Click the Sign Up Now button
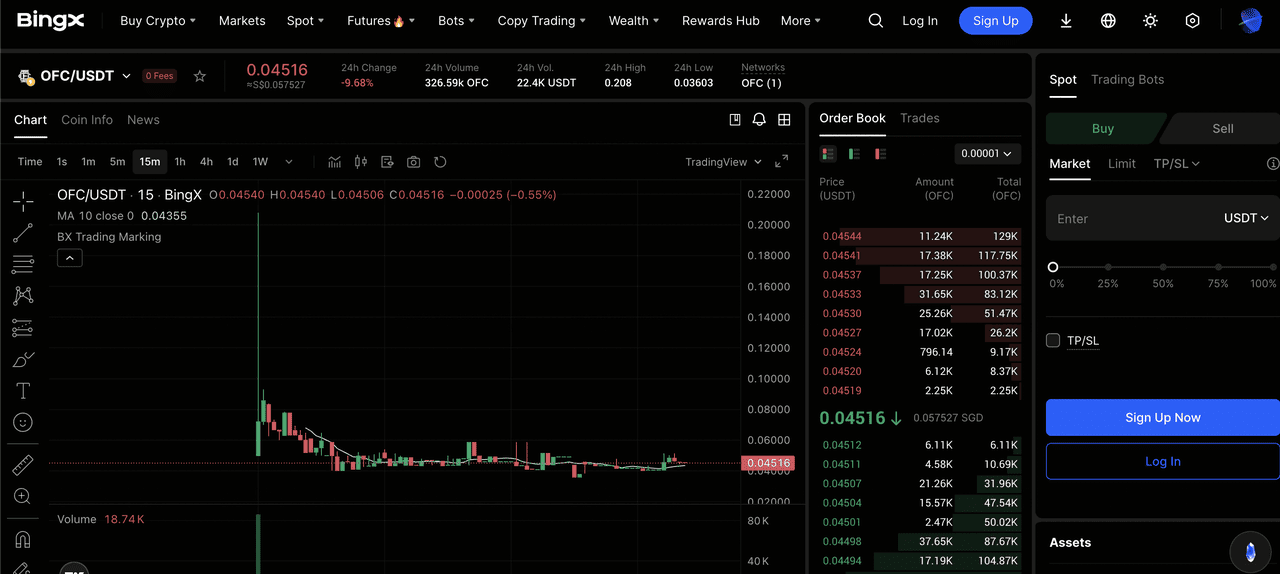 pyautogui.click(x=1162, y=418)
